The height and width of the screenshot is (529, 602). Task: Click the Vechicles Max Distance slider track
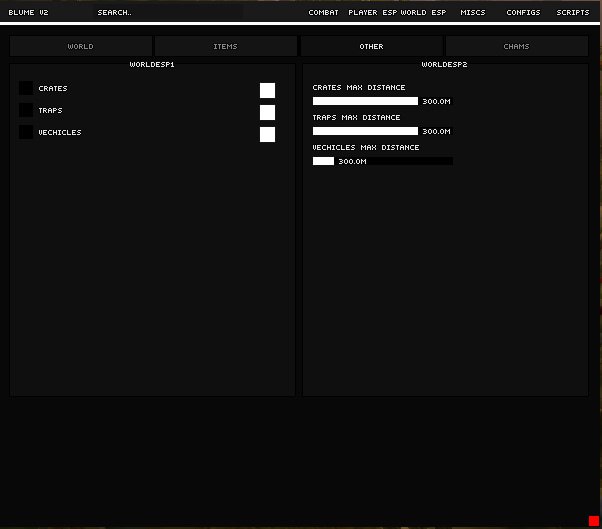[383, 161]
